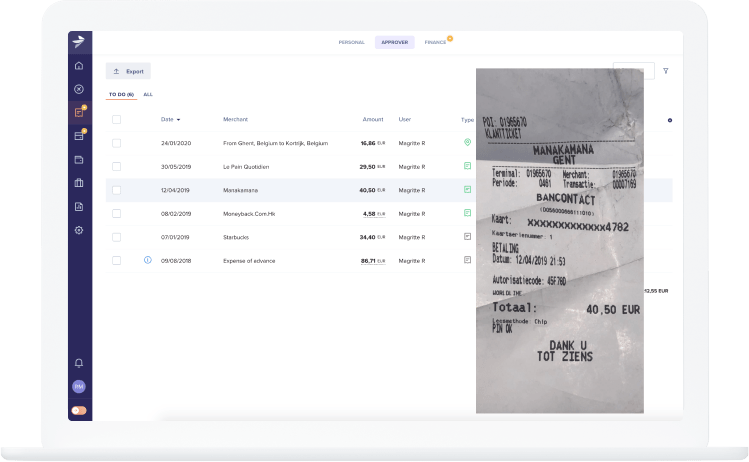Switch to the Personal tab
This screenshot has height=462, width=749.
click(x=351, y=43)
